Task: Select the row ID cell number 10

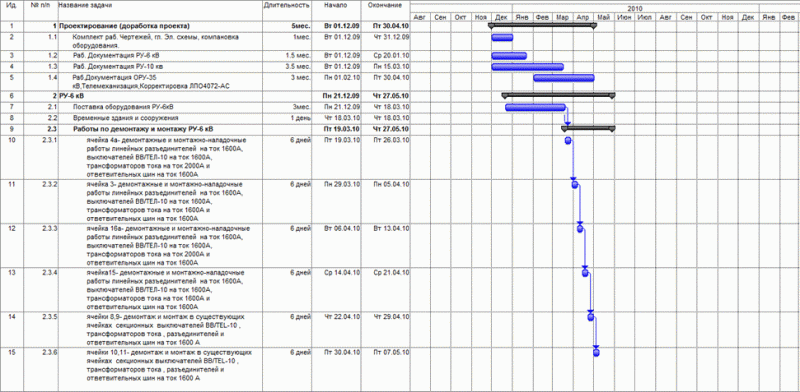Action: click(x=12, y=140)
